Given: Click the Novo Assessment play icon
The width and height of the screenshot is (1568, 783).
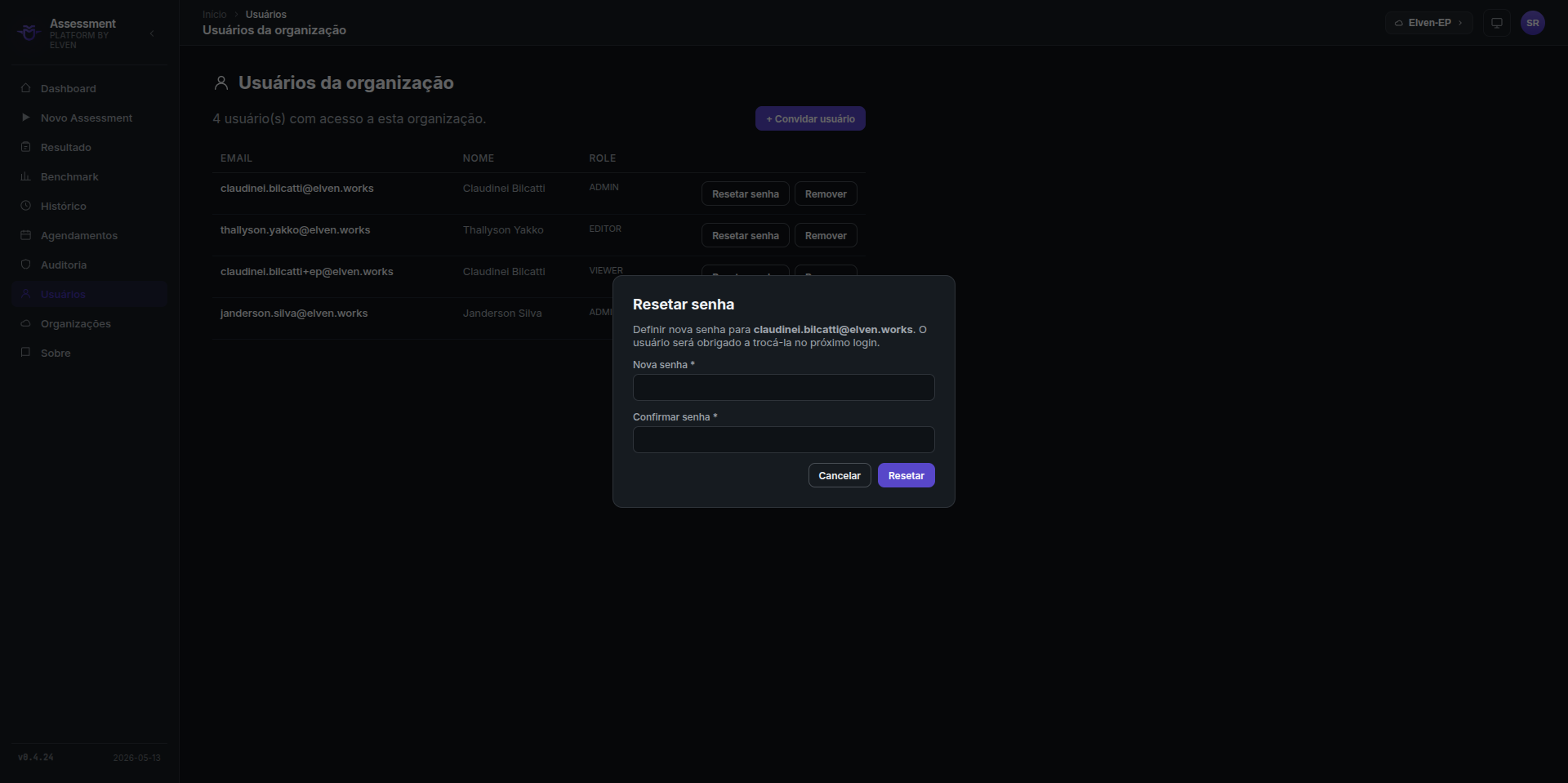Looking at the screenshot, I should [25, 118].
